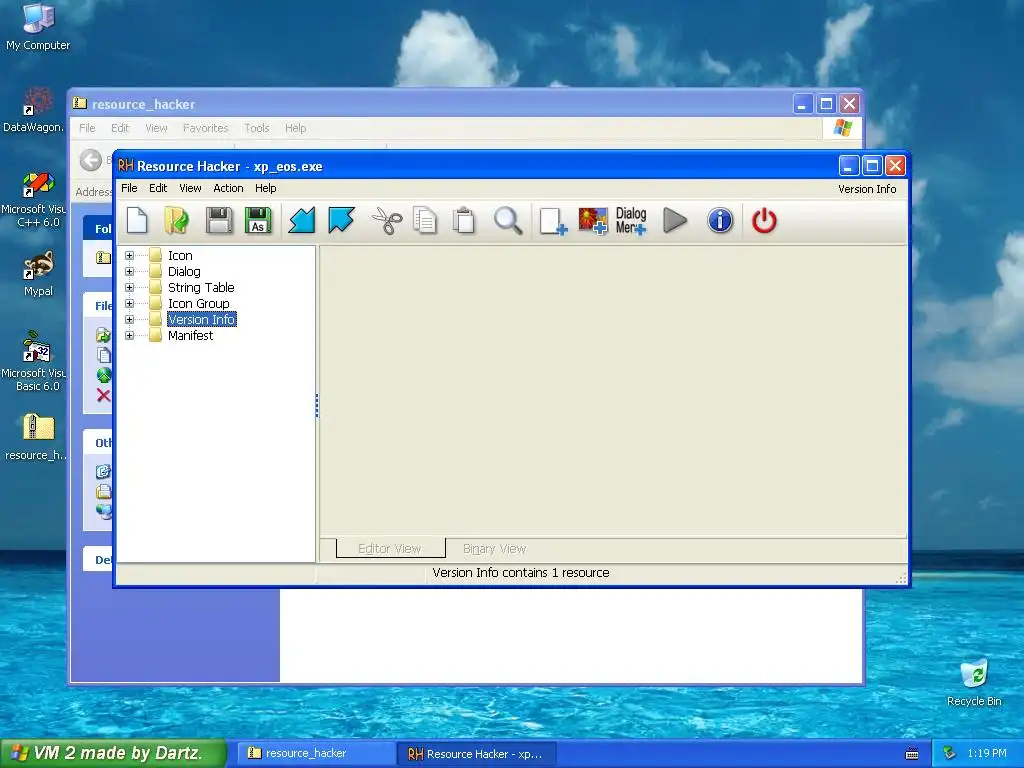Open Favorites menu in resource_hacker Explorer window
This screenshot has width=1024, height=768.
206,128
